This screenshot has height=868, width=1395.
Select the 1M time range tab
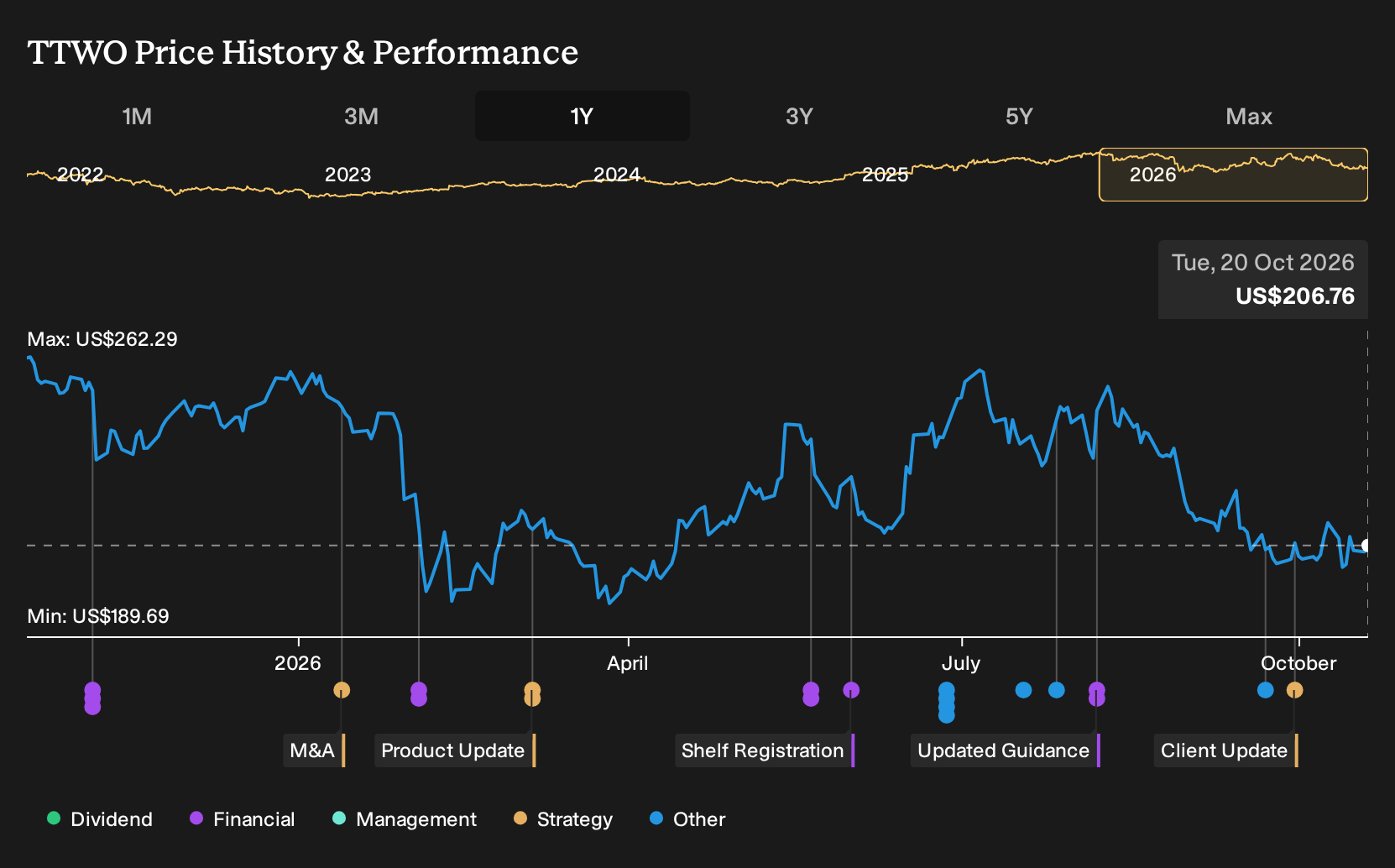pos(137,116)
